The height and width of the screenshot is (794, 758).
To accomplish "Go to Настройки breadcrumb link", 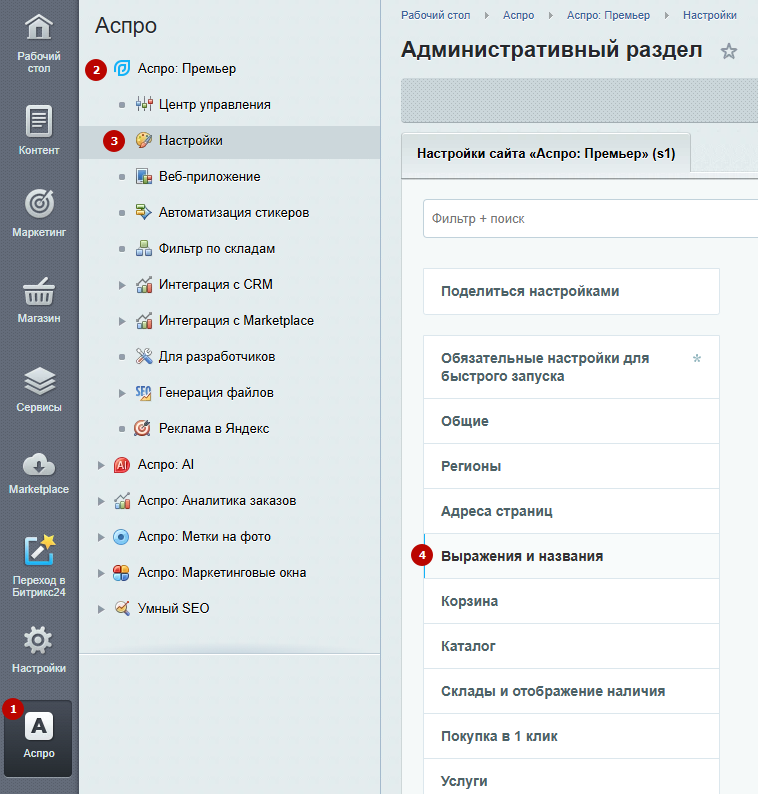I will [x=710, y=15].
